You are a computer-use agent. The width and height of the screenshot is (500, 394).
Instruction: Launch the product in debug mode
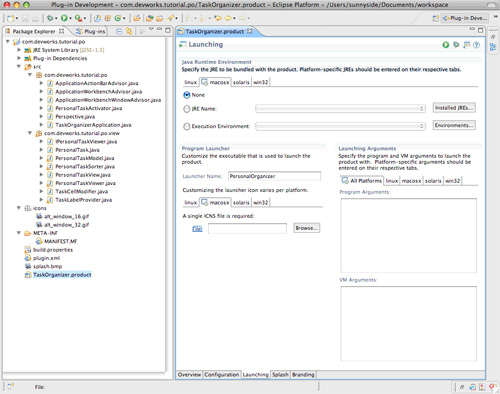(x=456, y=45)
